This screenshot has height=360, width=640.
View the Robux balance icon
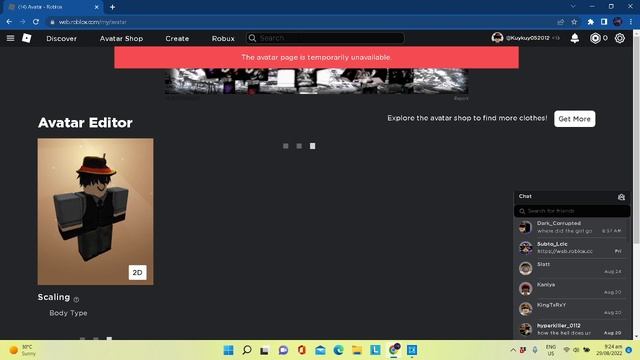595,38
